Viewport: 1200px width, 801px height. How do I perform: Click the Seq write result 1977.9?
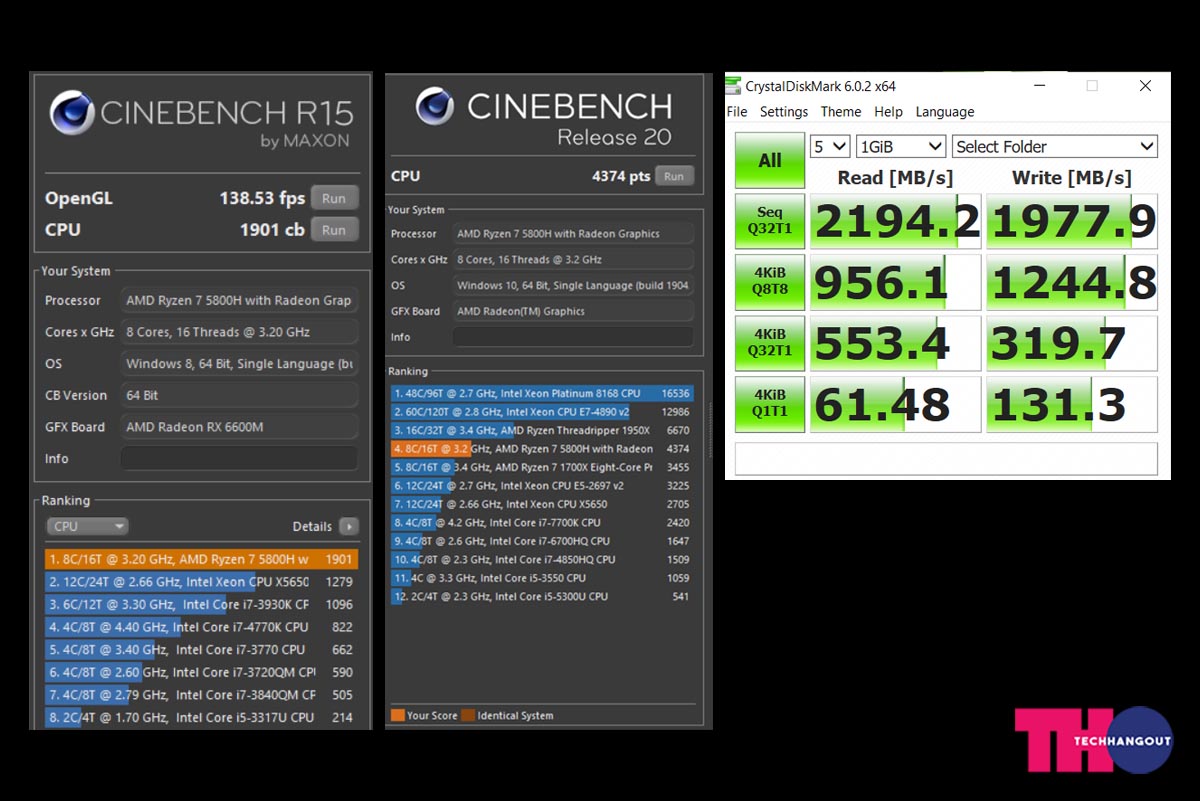(x=1072, y=221)
